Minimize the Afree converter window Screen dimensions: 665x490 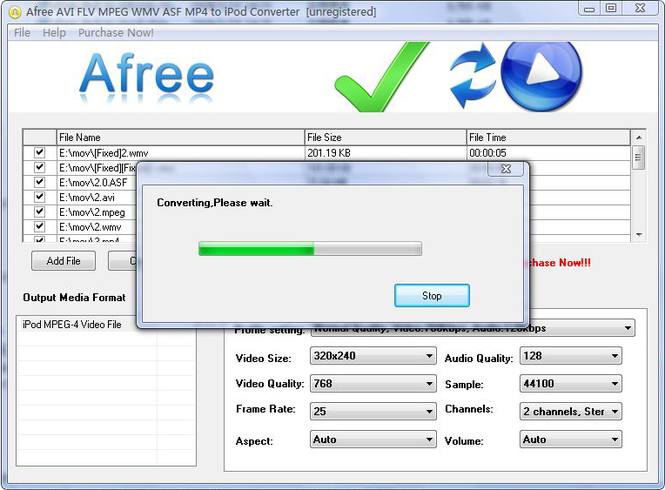point(590,8)
